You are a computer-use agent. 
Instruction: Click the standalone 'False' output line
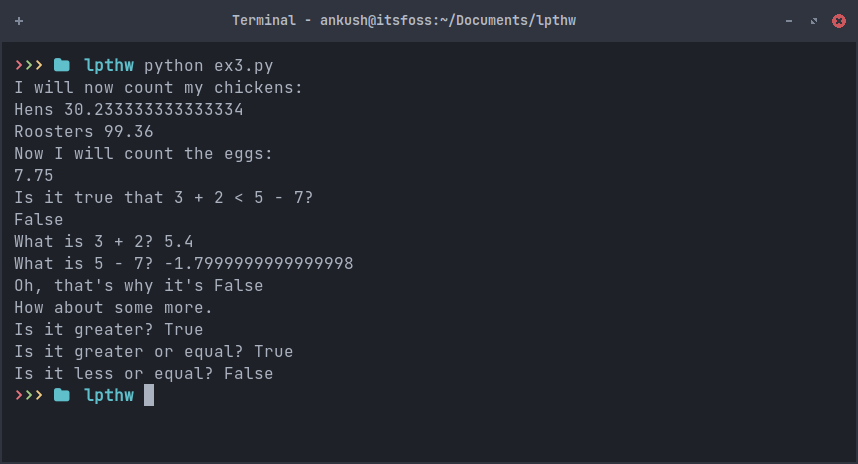(x=38, y=220)
